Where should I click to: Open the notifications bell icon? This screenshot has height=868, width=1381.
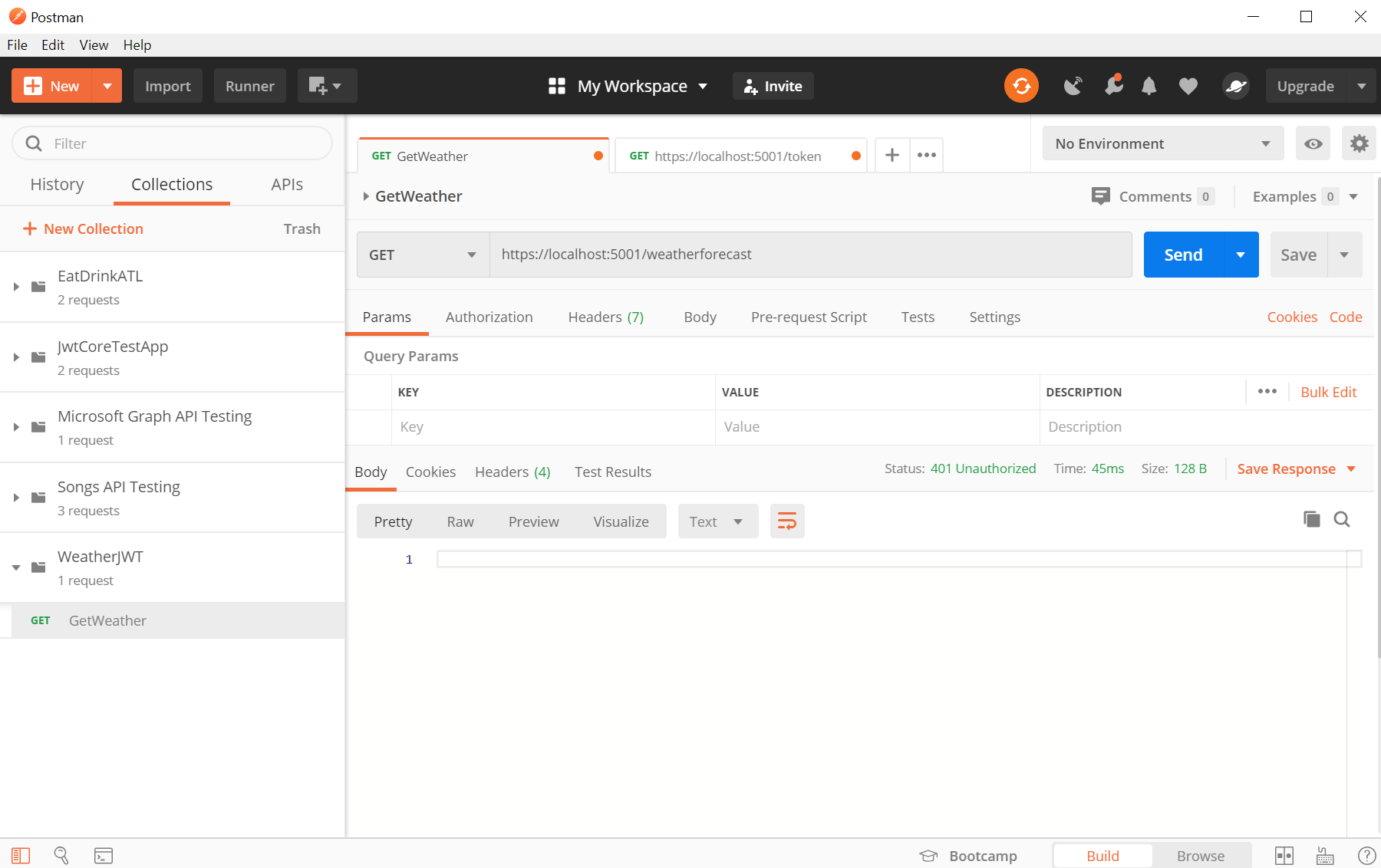1149,86
